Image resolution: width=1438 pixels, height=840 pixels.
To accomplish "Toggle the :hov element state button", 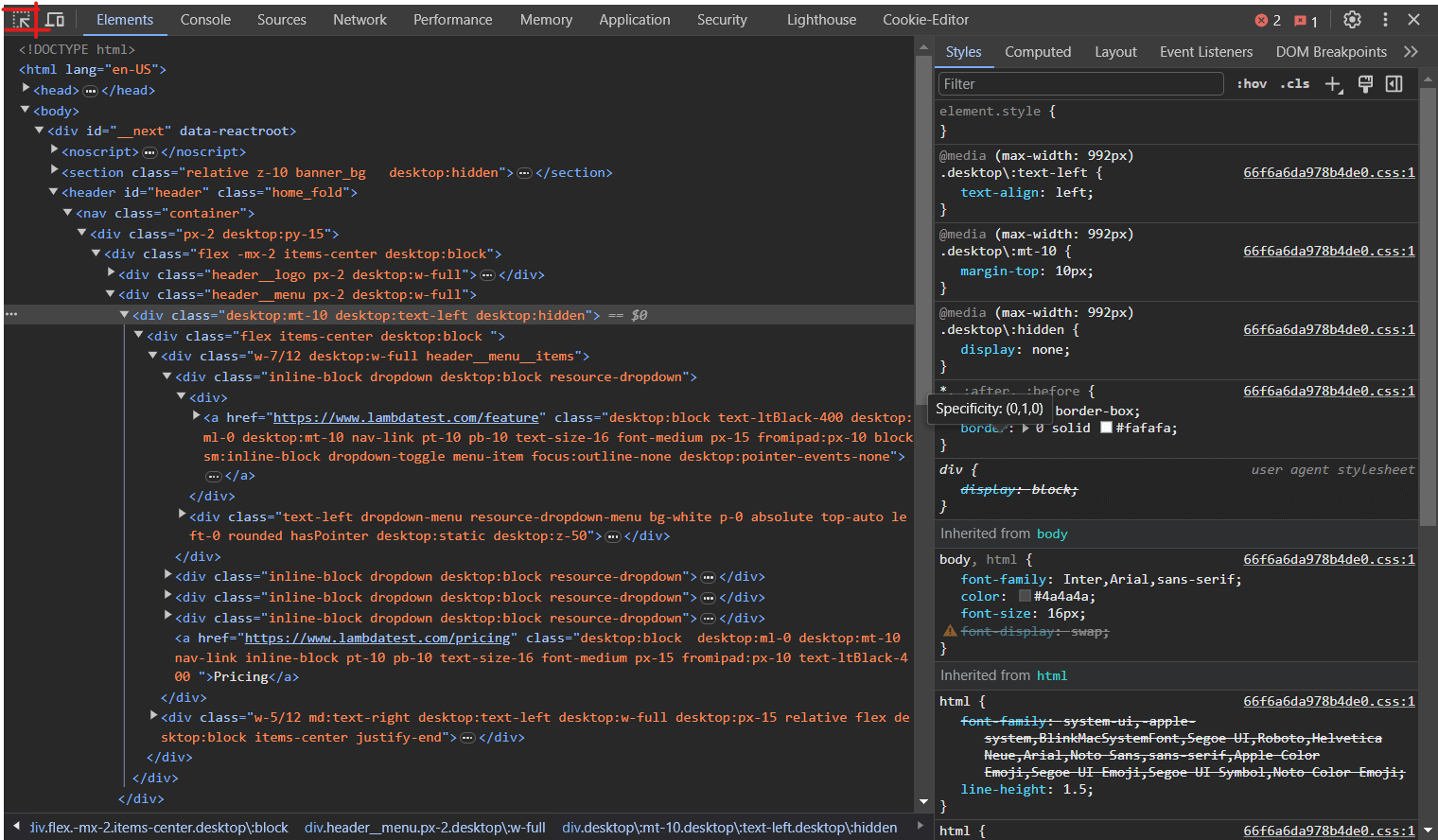I will (x=1252, y=84).
